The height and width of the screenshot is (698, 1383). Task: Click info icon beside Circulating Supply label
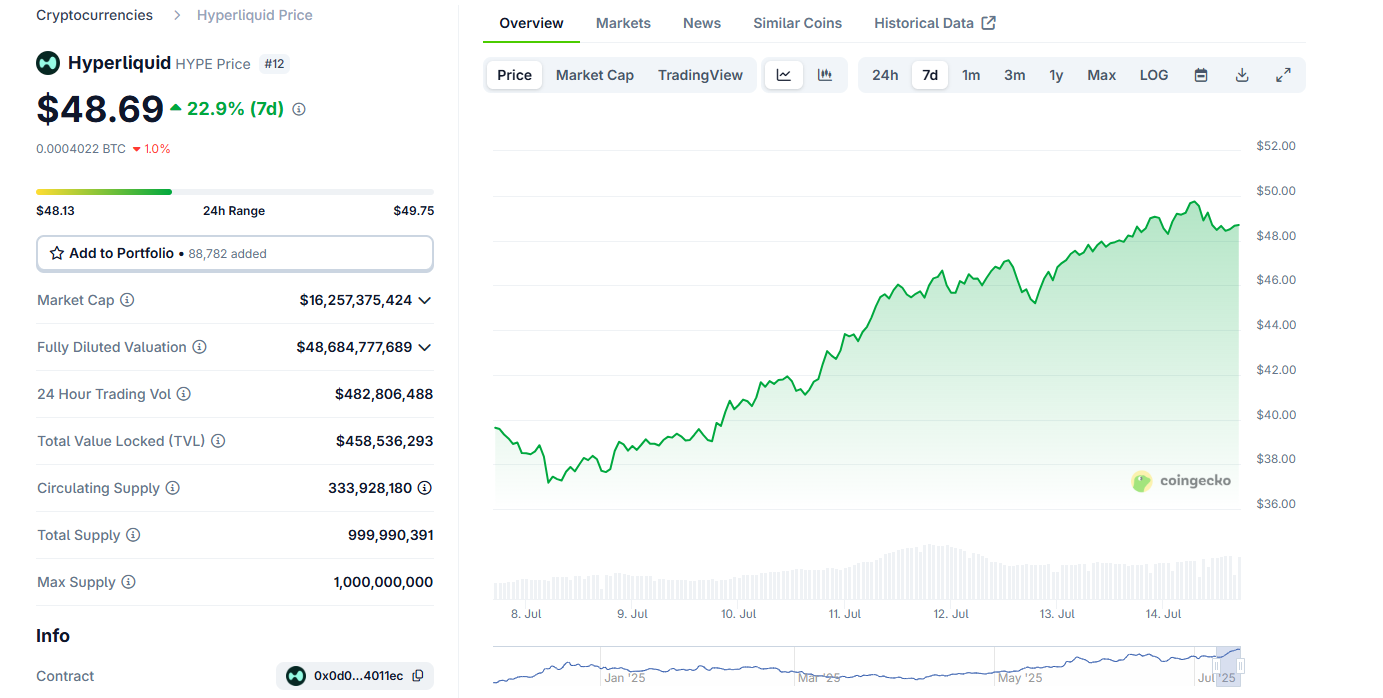[172, 488]
